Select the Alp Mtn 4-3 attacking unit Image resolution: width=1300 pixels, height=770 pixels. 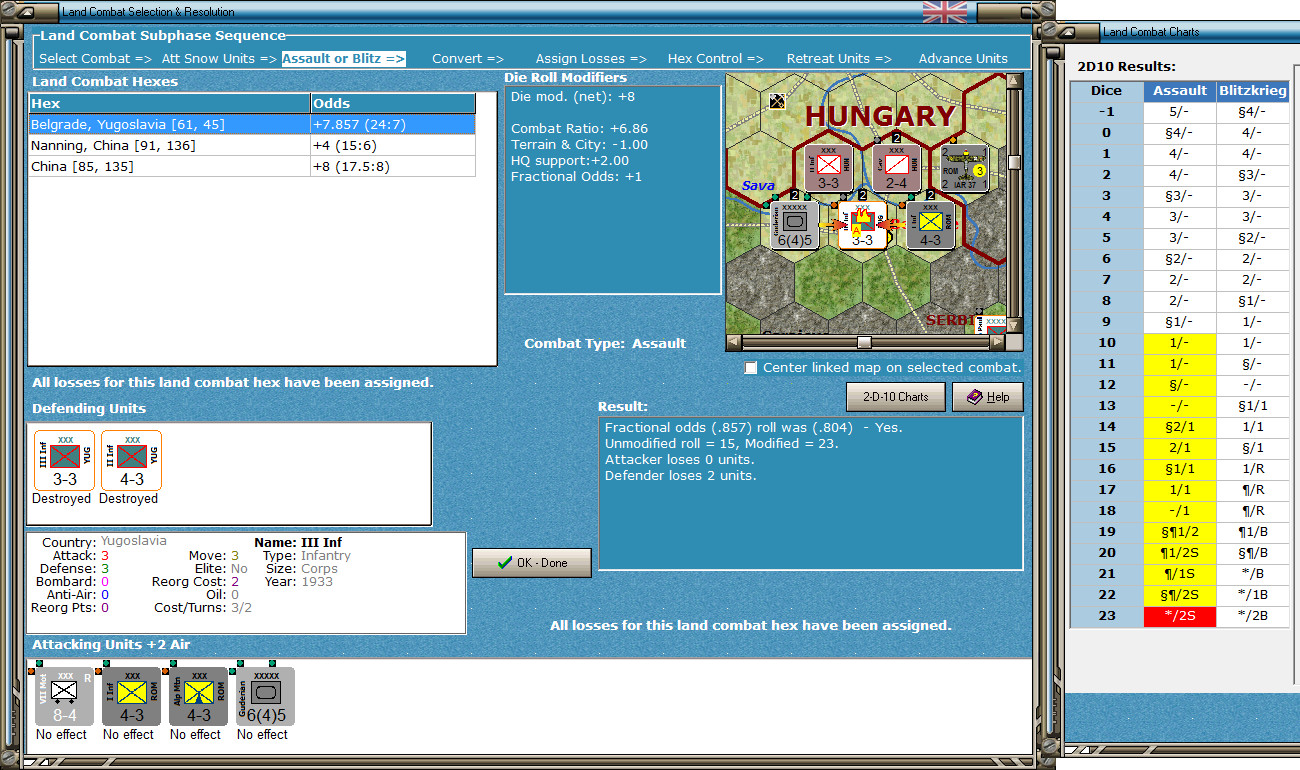tap(199, 697)
